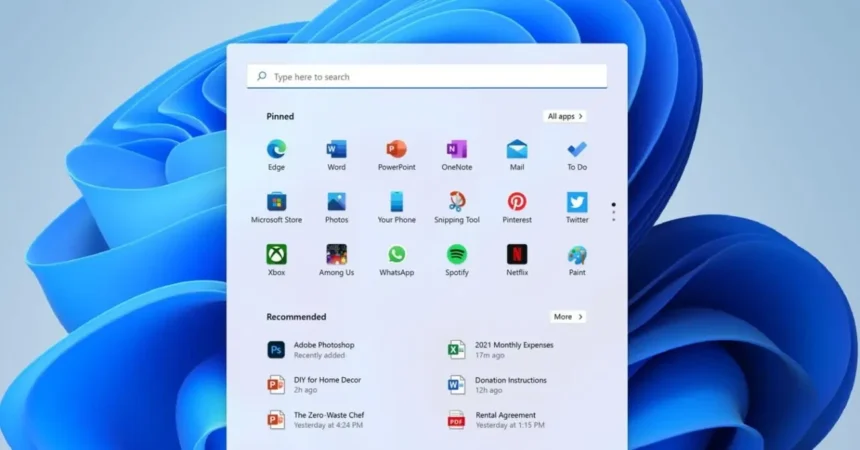The image size is (860, 450).
Task: Open Pinterest pinned app
Action: pyautogui.click(x=517, y=207)
